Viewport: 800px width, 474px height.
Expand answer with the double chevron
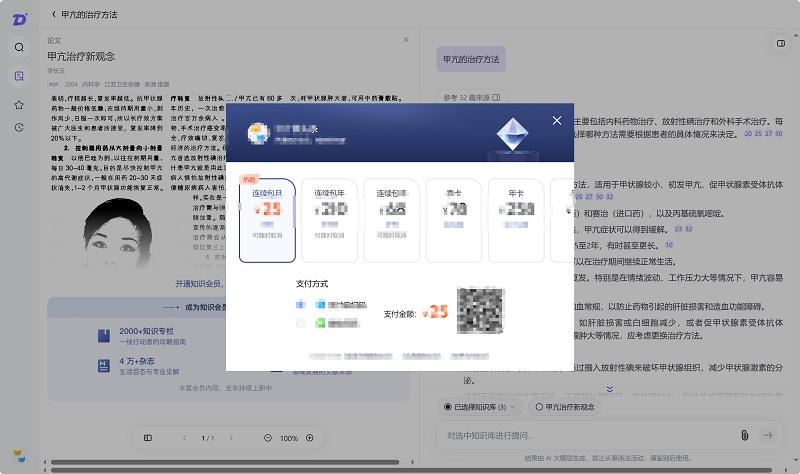610,389
